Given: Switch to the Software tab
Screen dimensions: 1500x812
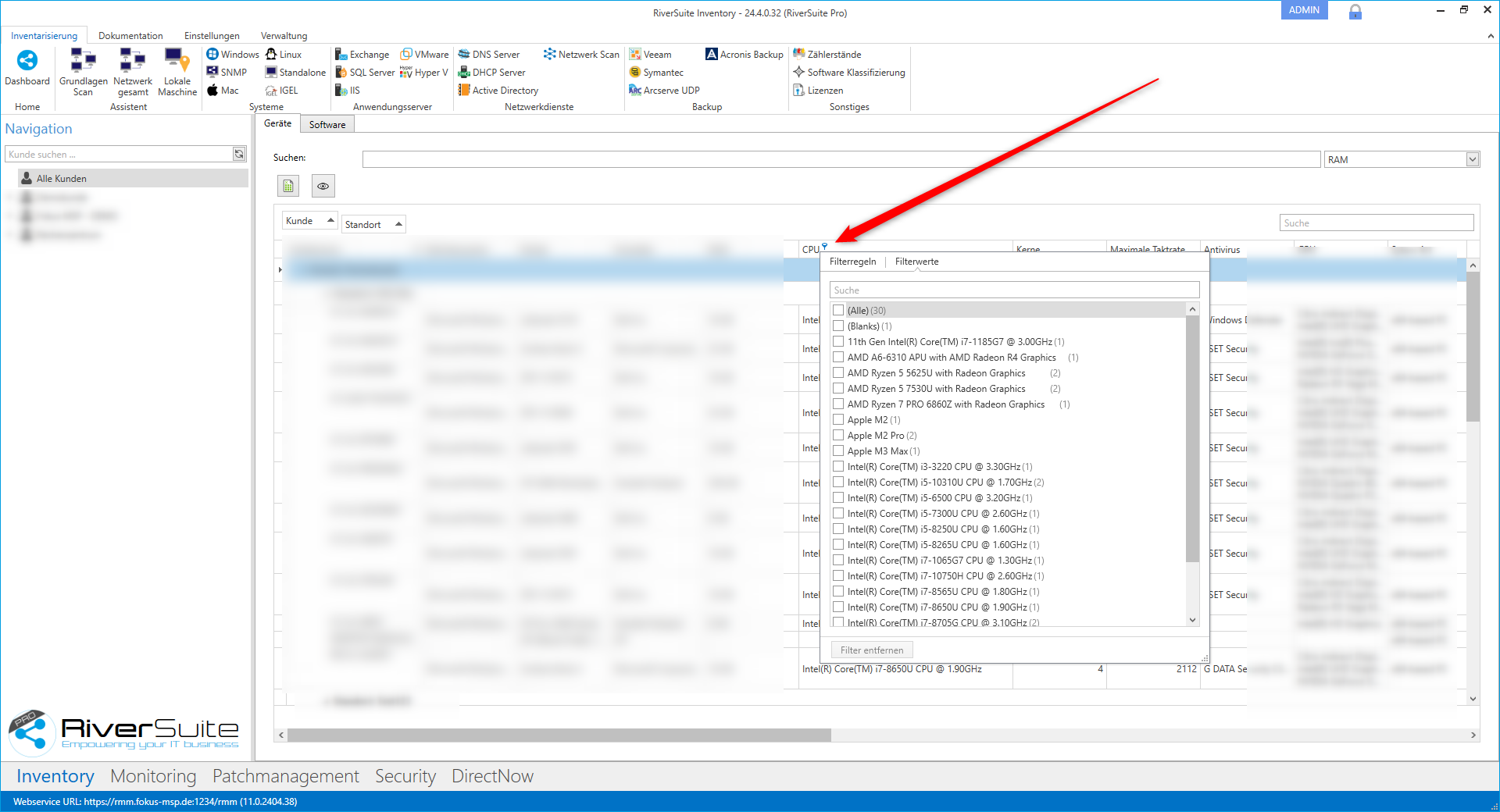Looking at the screenshot, I should pos(327,124).
